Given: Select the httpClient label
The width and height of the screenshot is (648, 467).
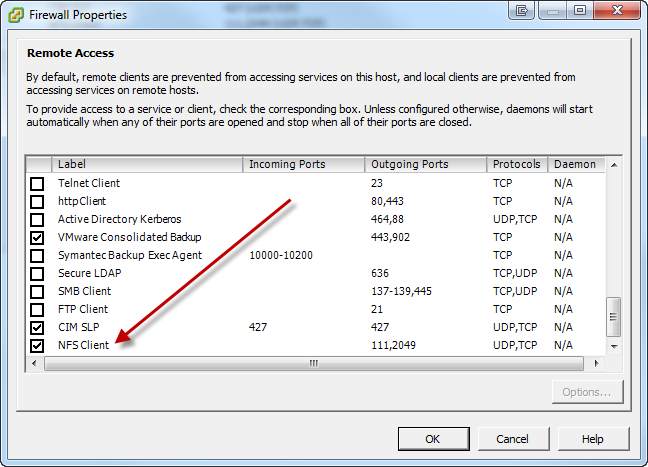Looking at the screenshot, I should (82, 201).
